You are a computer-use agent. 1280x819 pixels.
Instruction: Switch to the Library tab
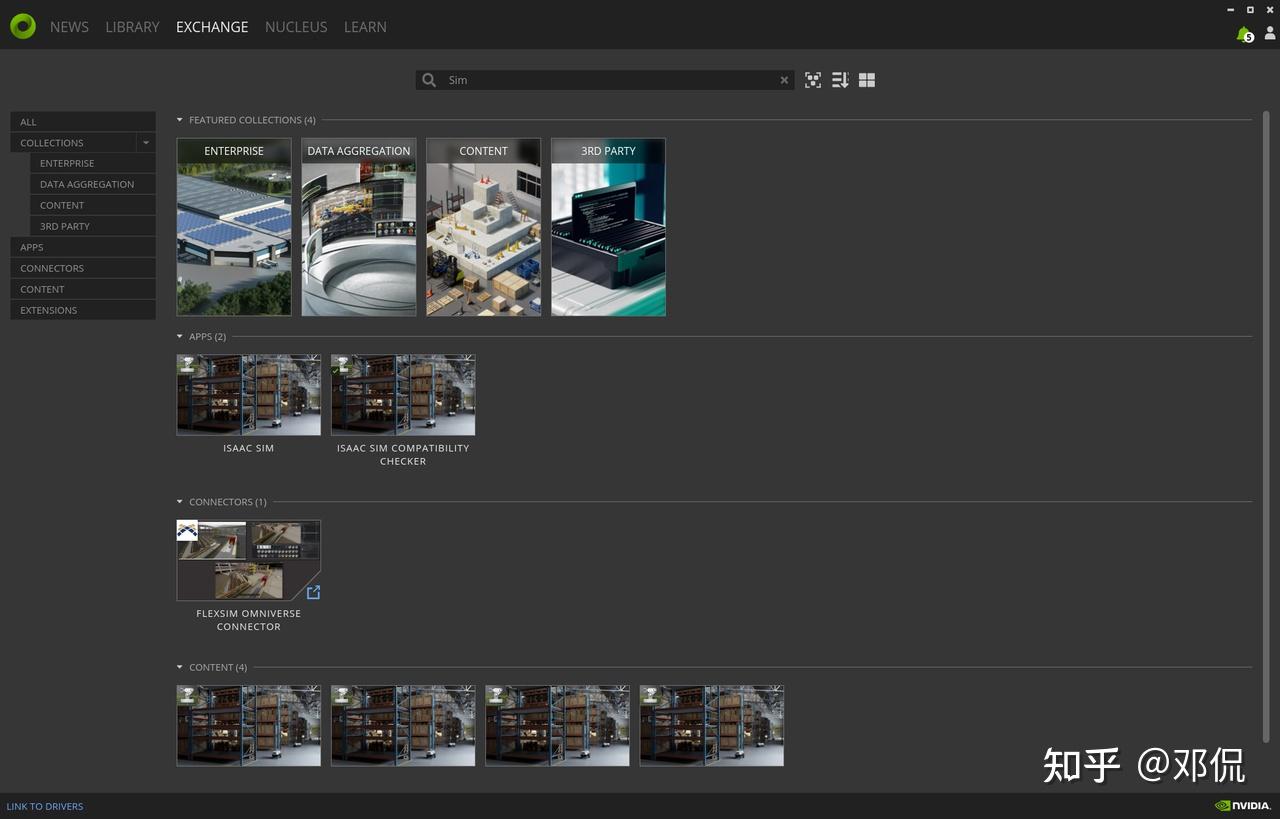pos(132,27)
